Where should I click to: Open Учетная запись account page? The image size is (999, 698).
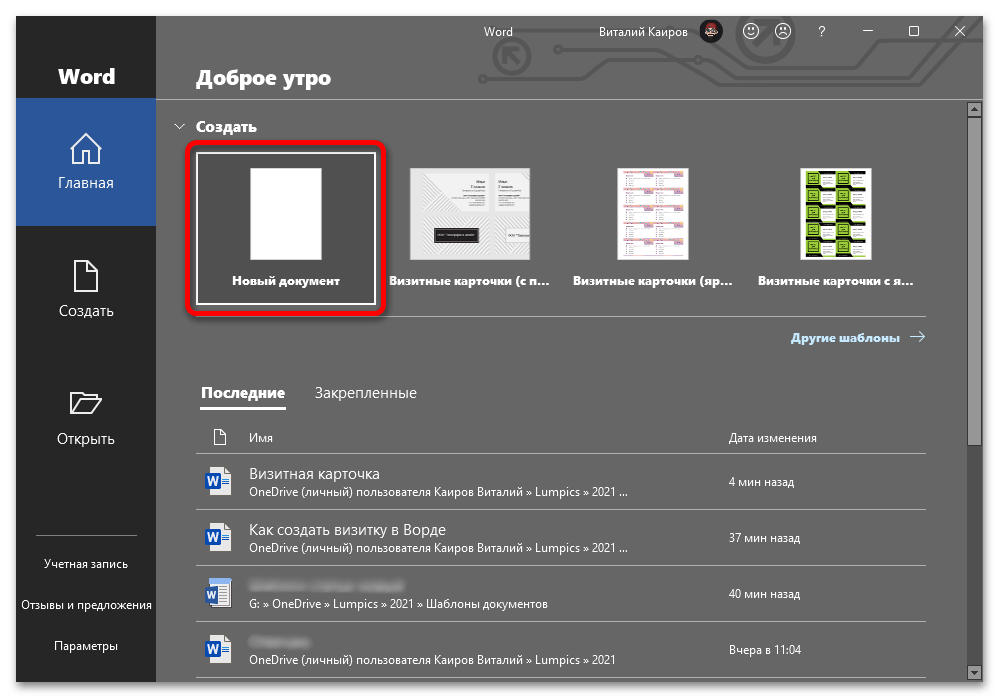[86, 564]
